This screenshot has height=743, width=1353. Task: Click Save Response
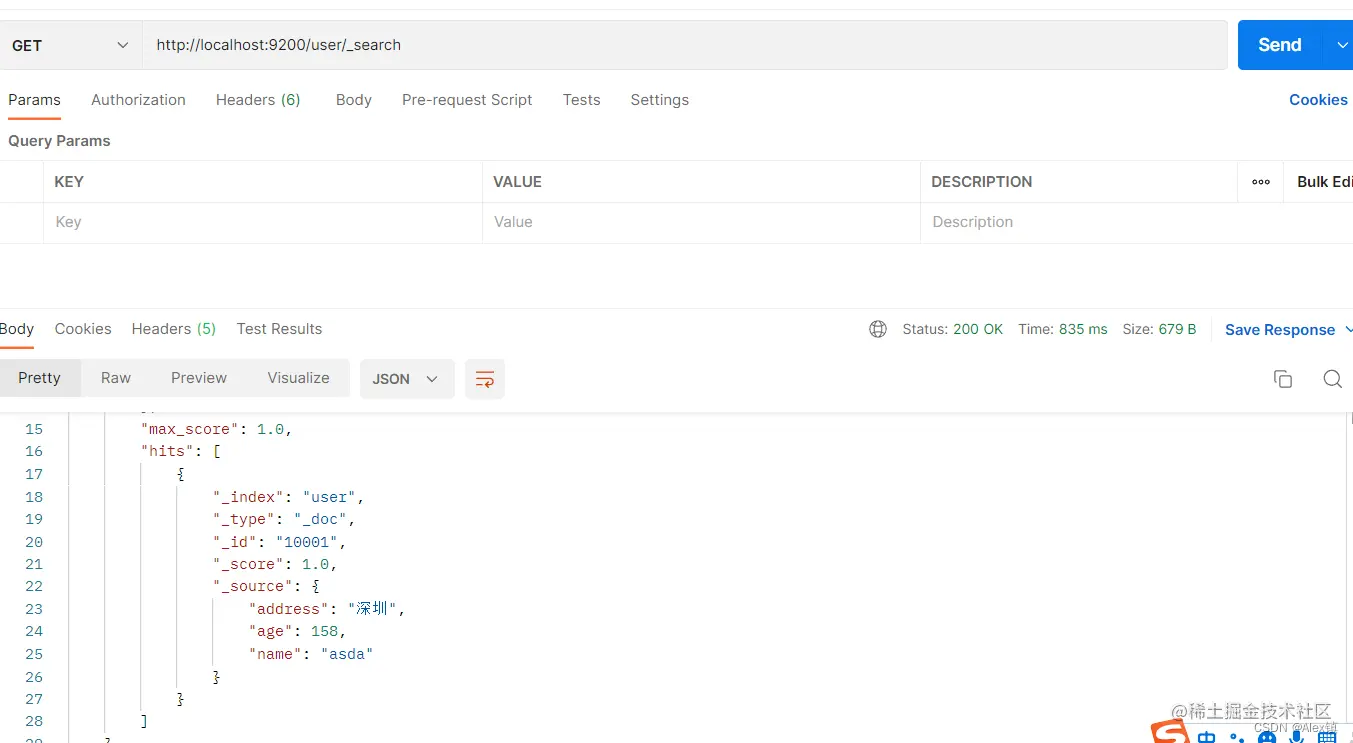(x=1280, y=330)
